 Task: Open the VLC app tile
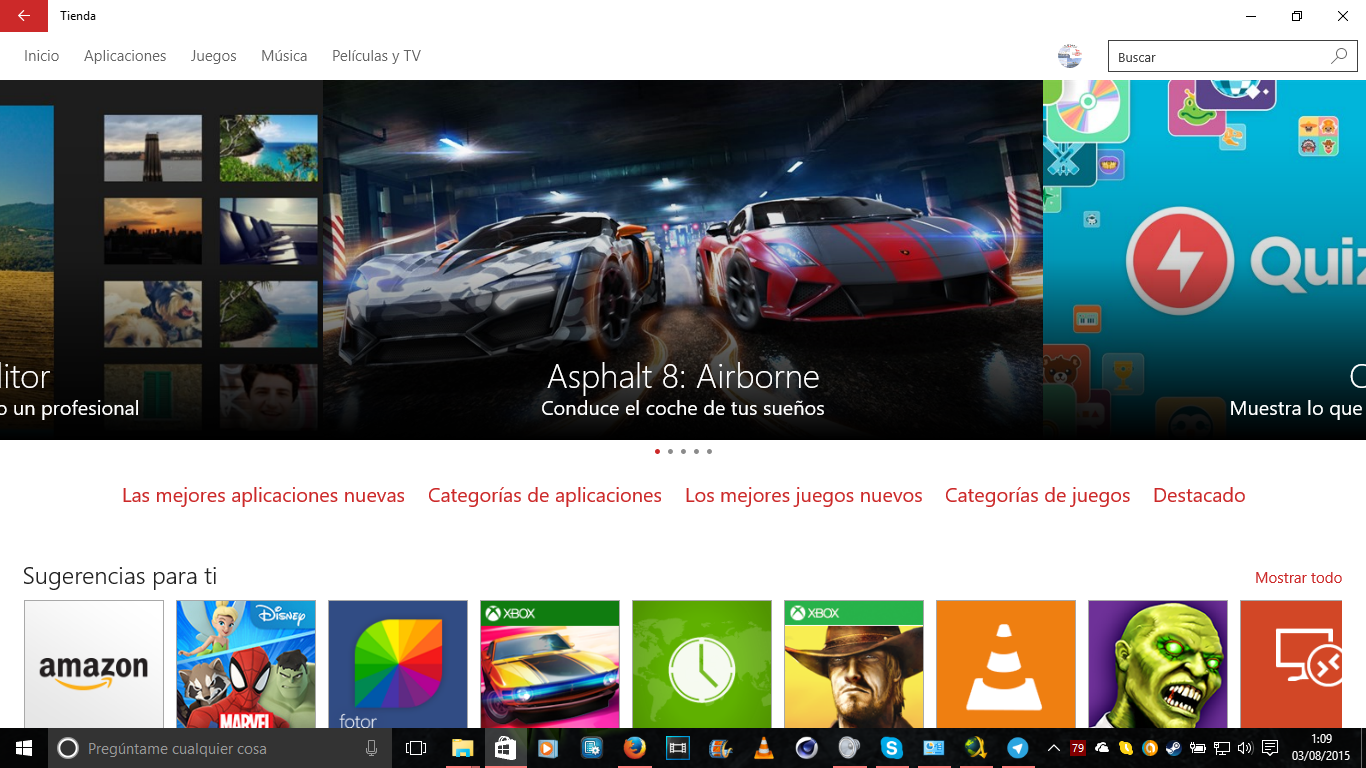(1006, 664)
